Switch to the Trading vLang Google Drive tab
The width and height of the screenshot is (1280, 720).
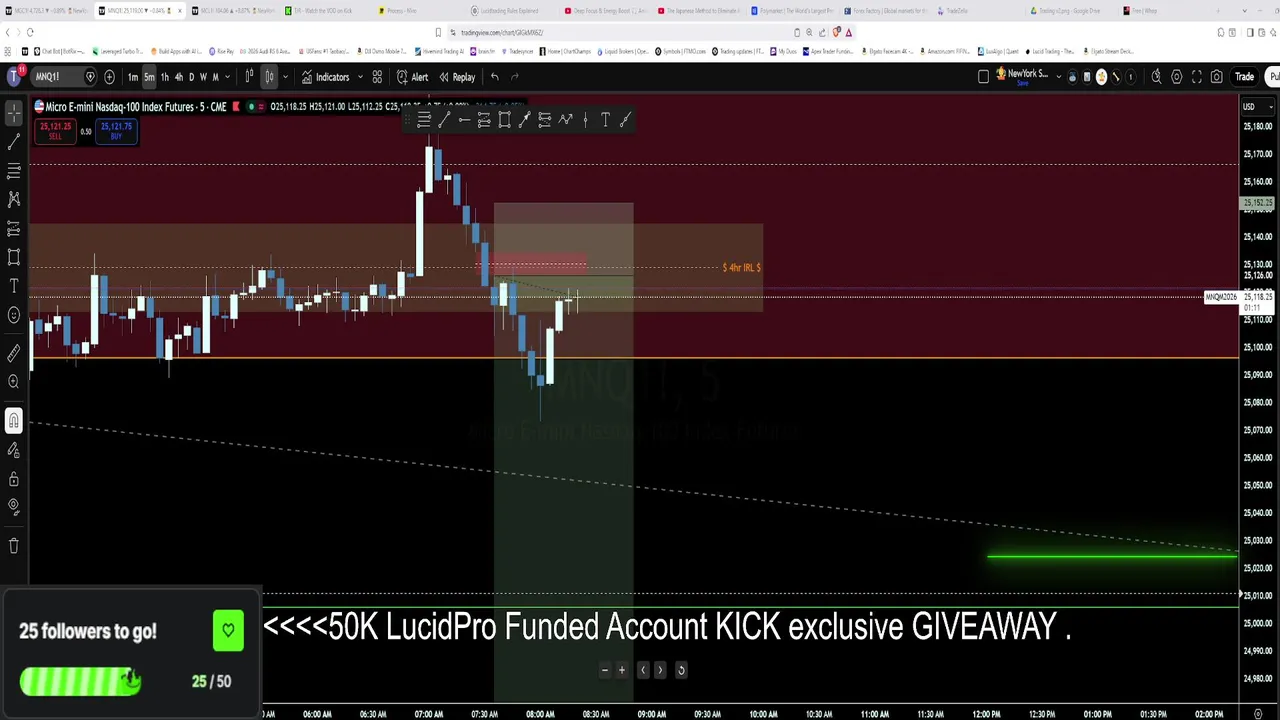(1066, 11)
